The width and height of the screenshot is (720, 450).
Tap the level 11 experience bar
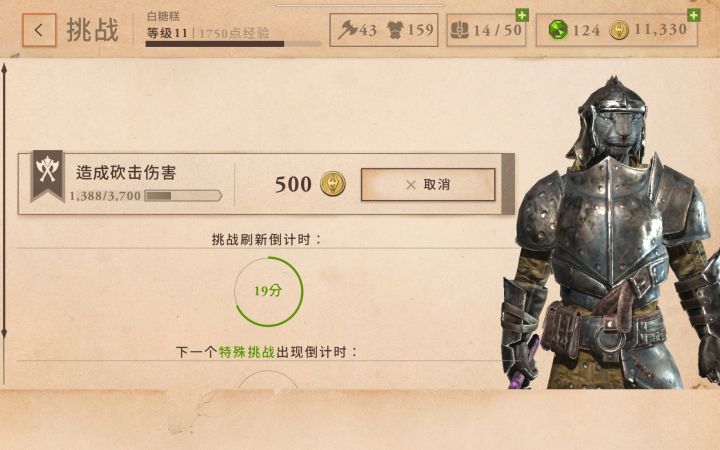(233, 44)
